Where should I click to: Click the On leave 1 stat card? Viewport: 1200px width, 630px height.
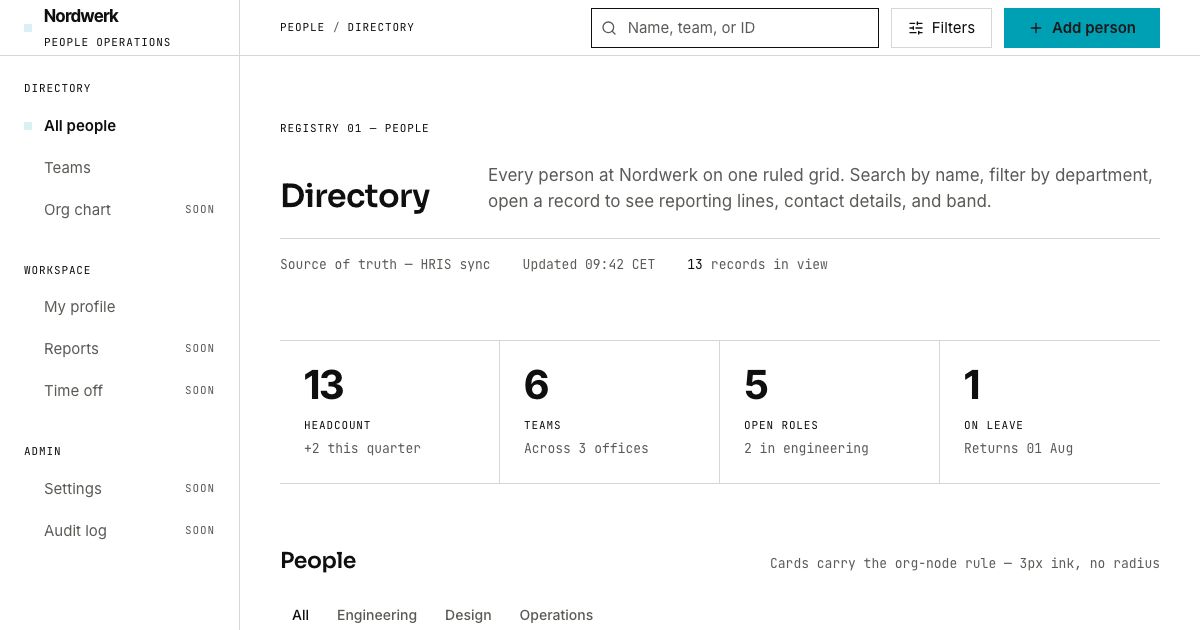[1050, 412]
